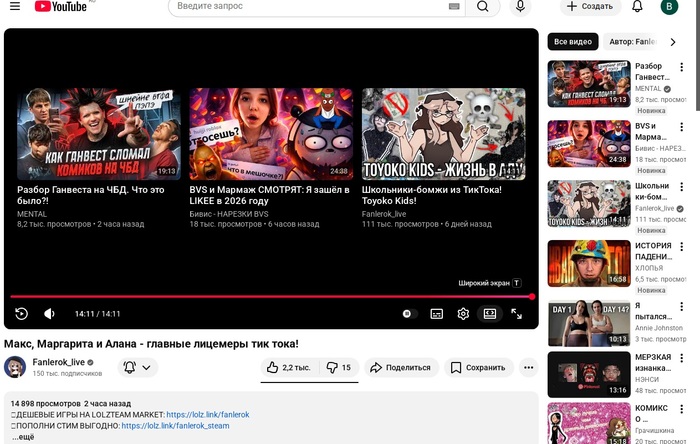Open sidebar МЕРЗКАЯ изнанка thumbnail

click(589, 374)
